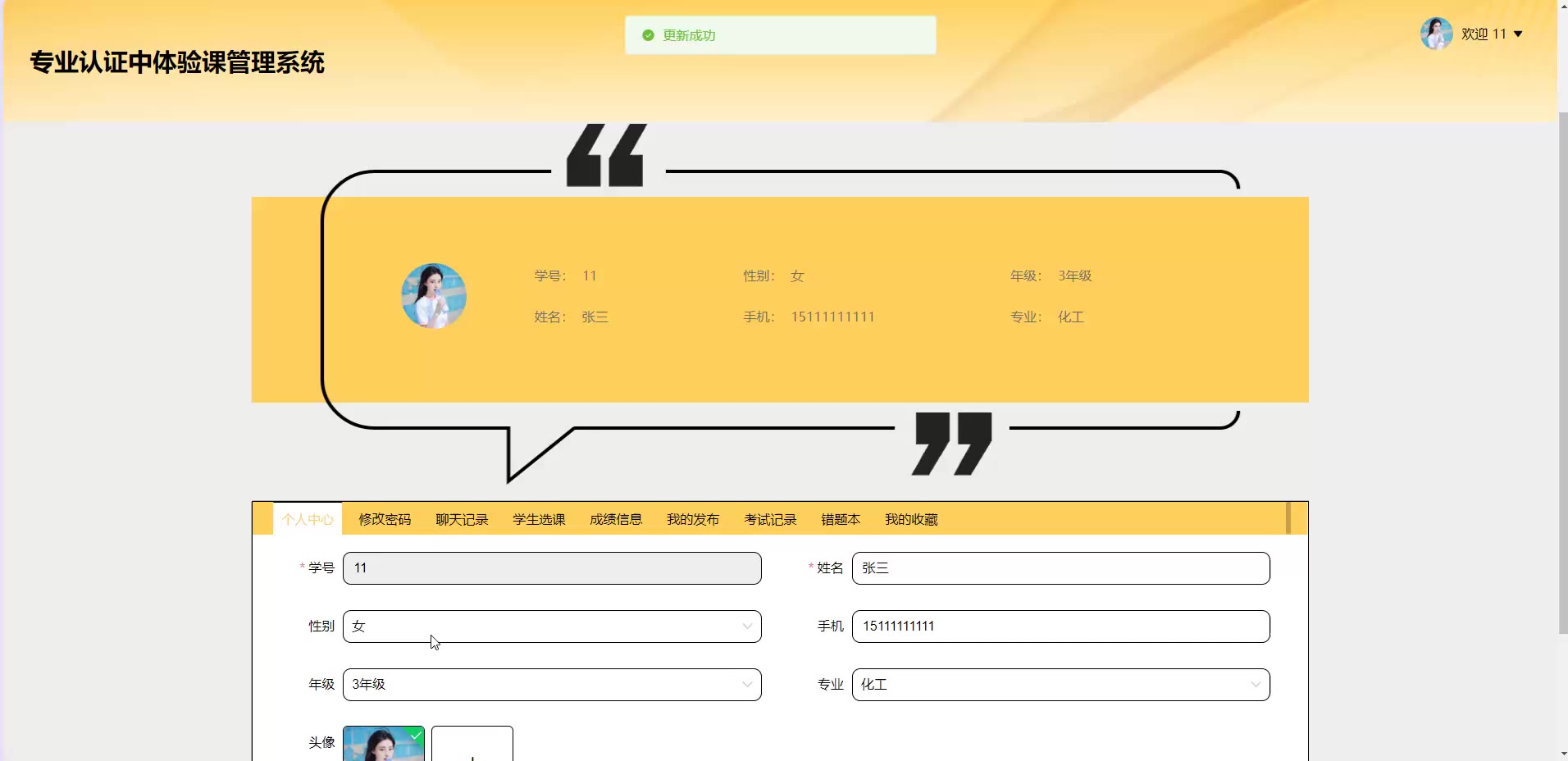Viewport: 1568px width, 761px height.
Task: Open the 我的发布 tab
Action: tap(693, 519)
